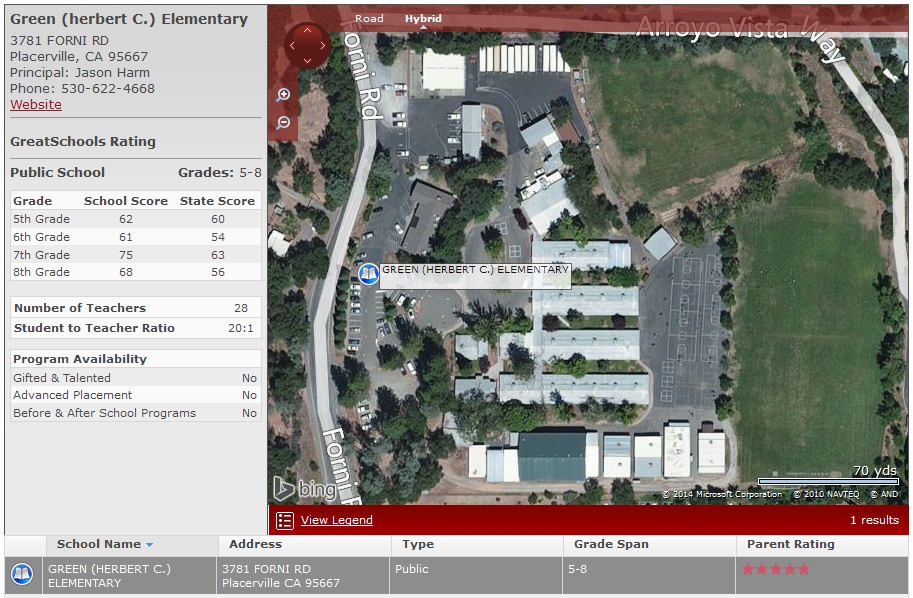
Task: Pan the map north with the compass arrow
Action: (307, 31)
